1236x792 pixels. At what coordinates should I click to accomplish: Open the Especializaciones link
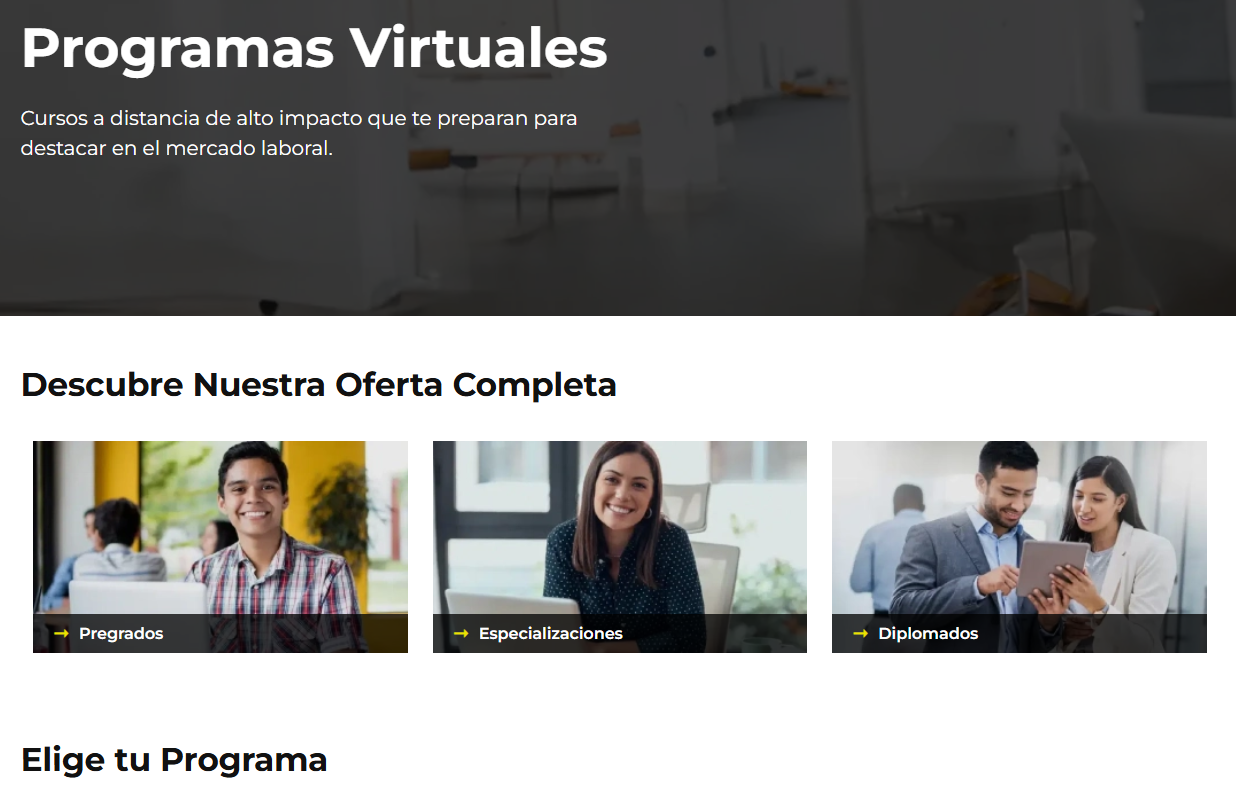coord(550,633)
